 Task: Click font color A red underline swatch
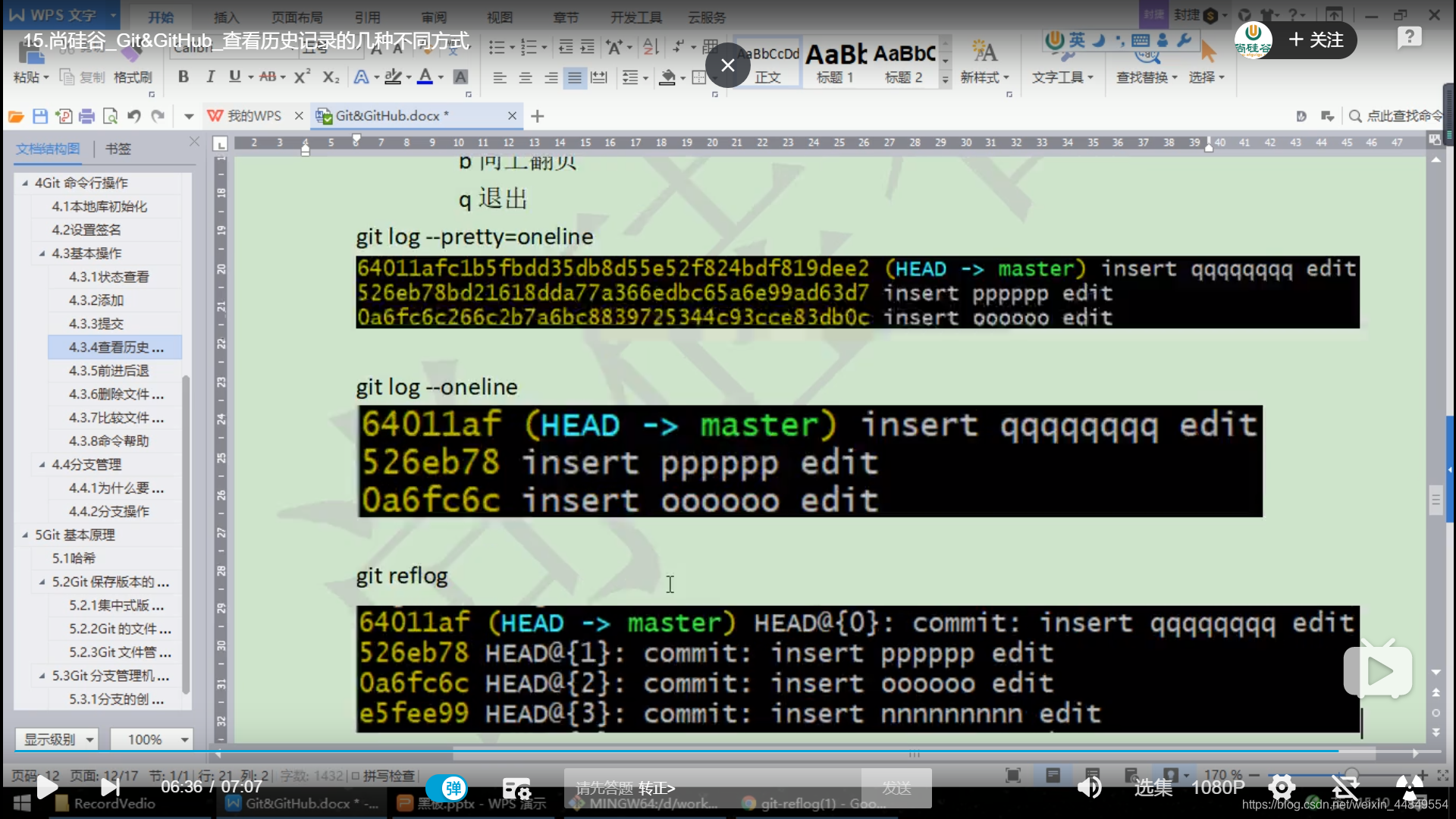[x=425, y=77]
